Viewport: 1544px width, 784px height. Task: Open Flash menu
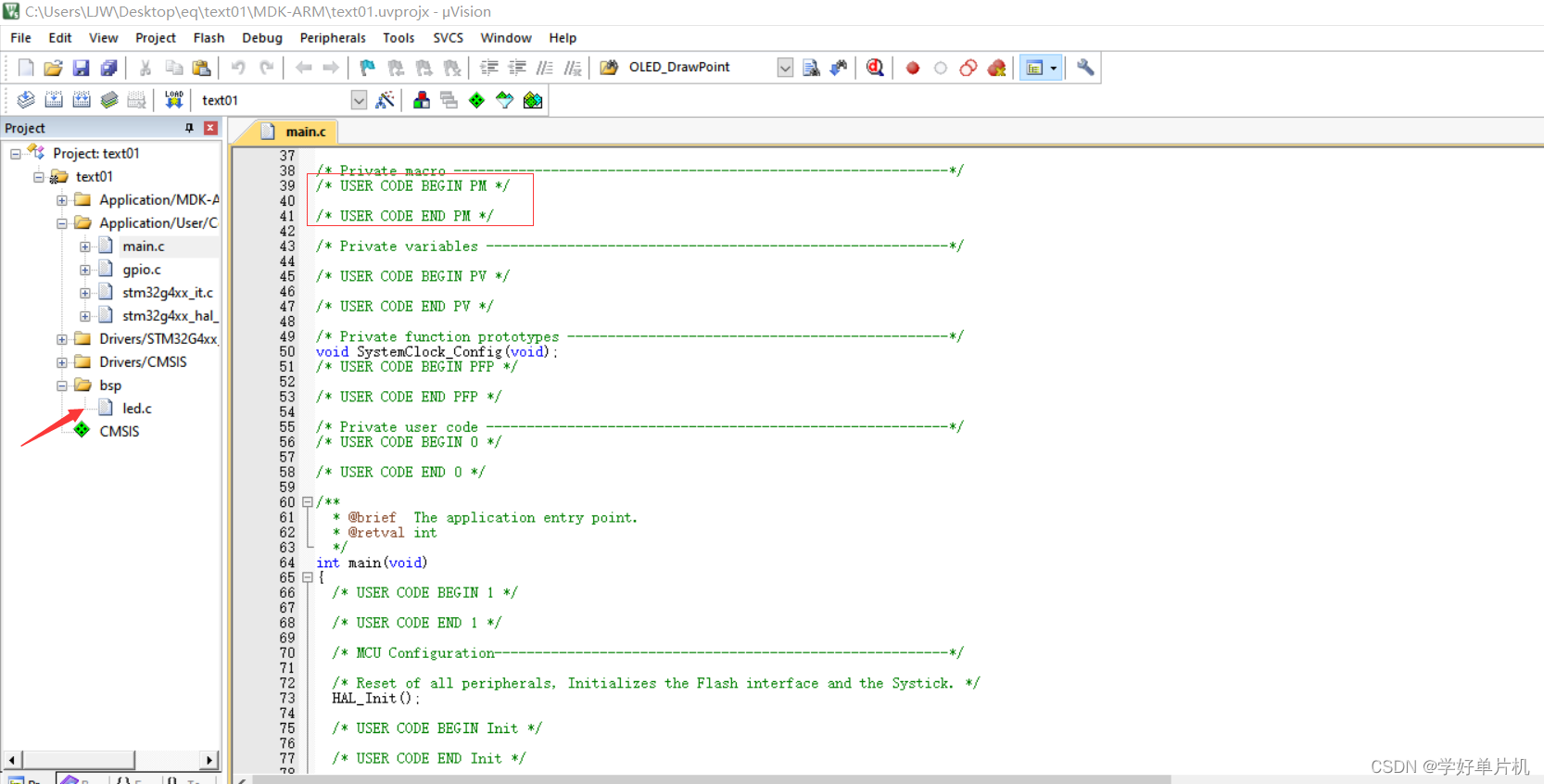pos(209,38)
